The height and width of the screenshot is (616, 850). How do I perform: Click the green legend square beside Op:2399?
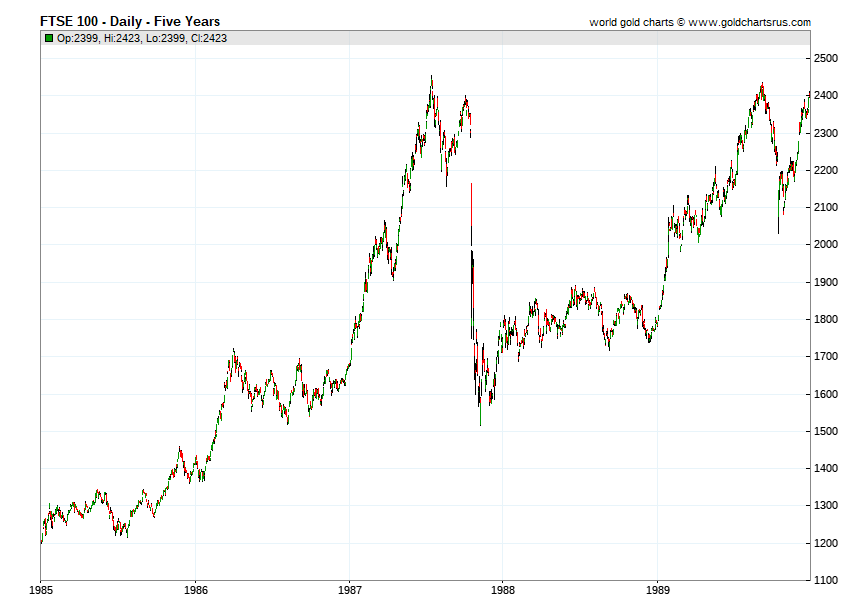click(x=49, y=38)
